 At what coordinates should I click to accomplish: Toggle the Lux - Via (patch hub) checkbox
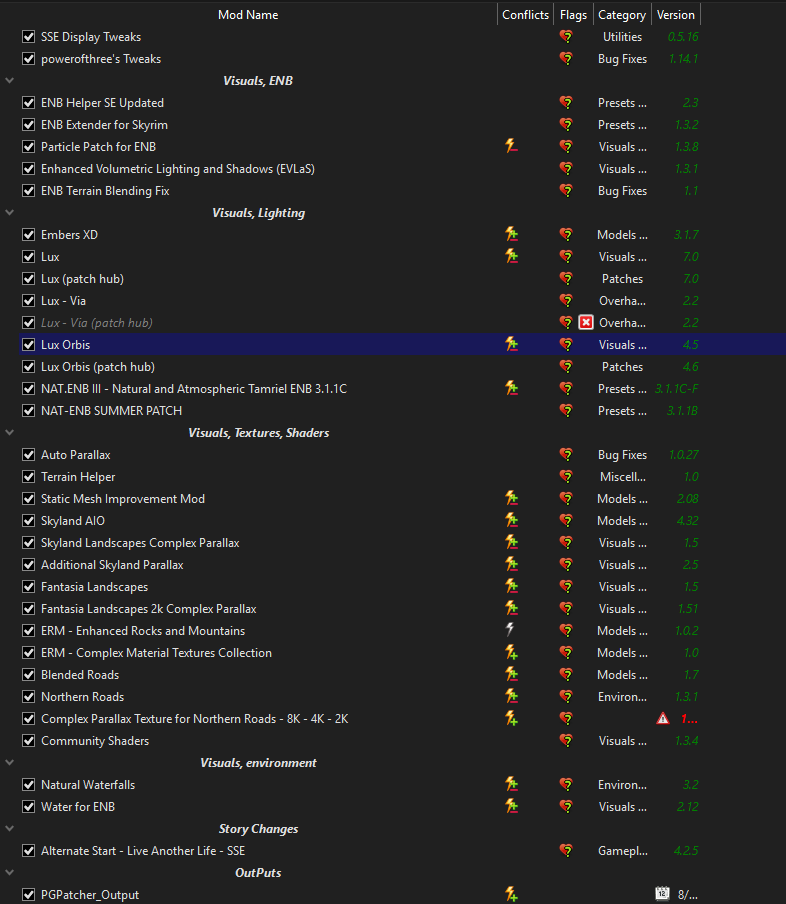click(x=28, y=323)
